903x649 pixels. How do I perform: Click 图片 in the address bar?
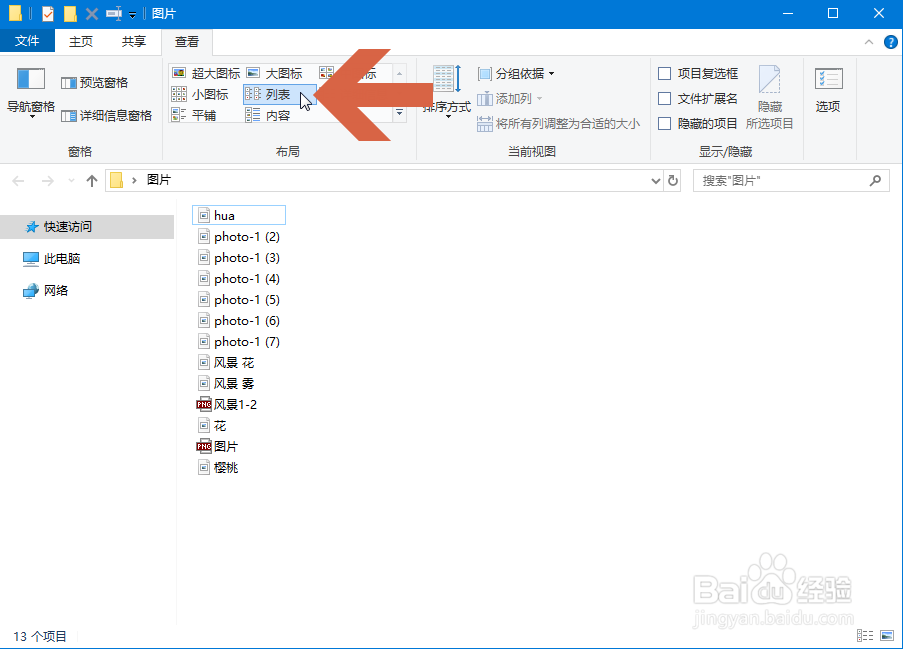[159, 180]
